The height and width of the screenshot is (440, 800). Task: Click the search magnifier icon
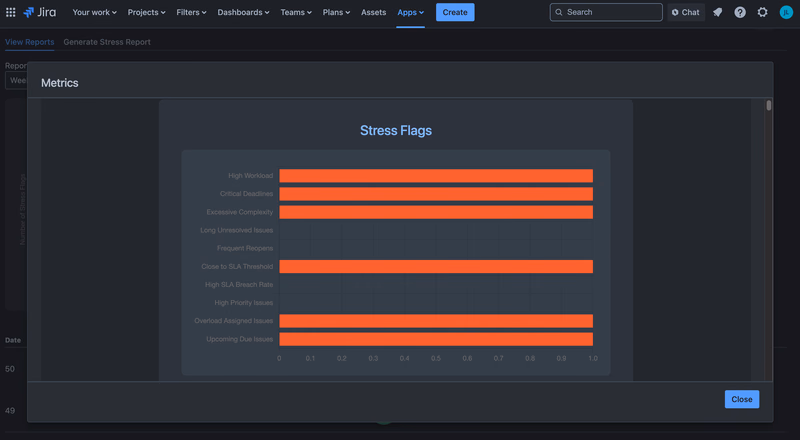click(559, 12)
